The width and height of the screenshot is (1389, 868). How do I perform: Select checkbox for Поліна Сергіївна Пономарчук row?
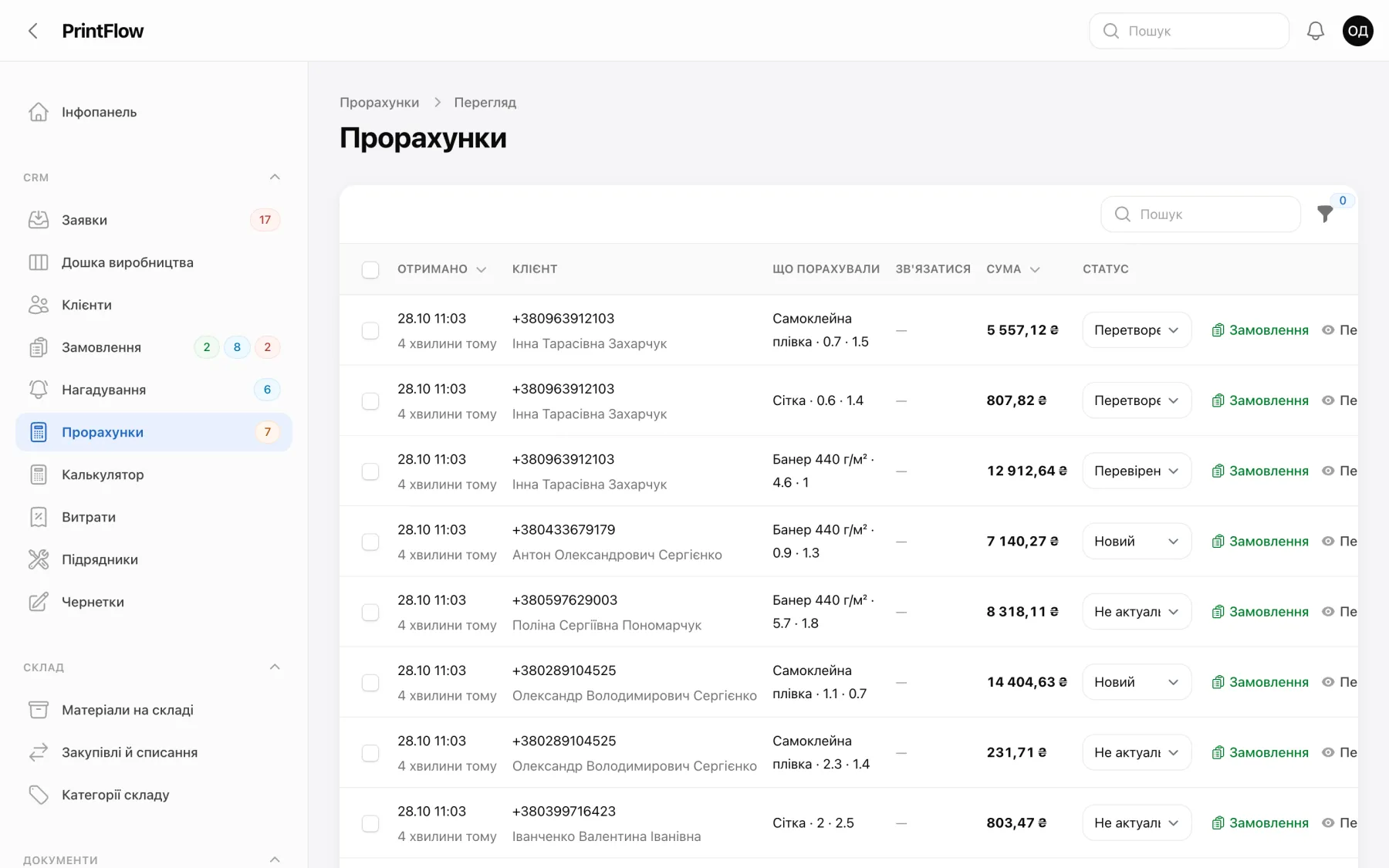click(370, 612)
